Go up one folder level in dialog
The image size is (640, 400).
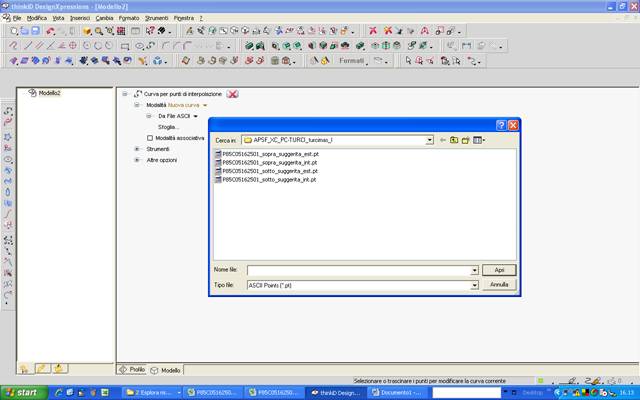coord(453,140)
